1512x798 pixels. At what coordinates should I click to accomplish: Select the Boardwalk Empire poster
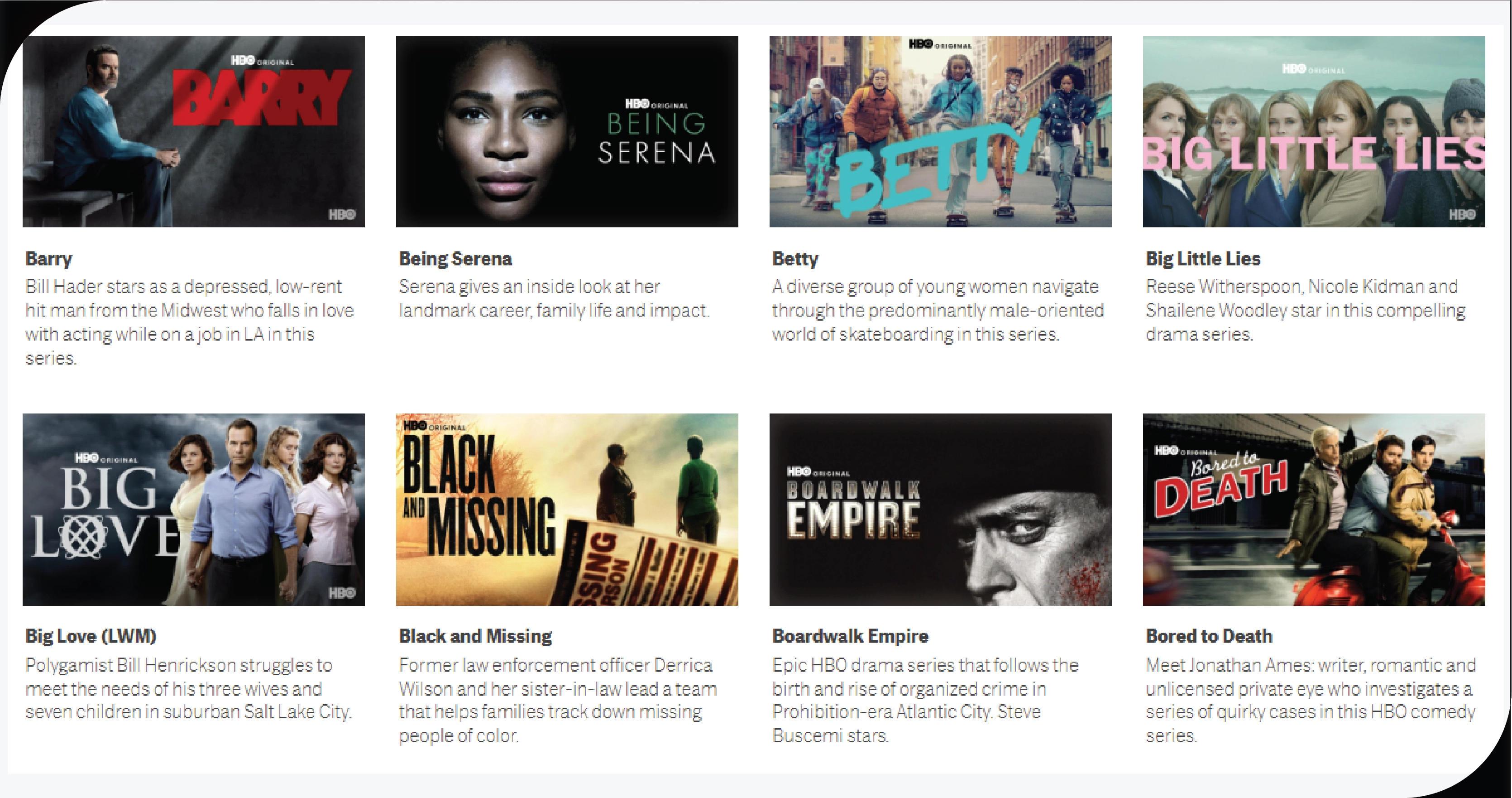pos(940,510)
